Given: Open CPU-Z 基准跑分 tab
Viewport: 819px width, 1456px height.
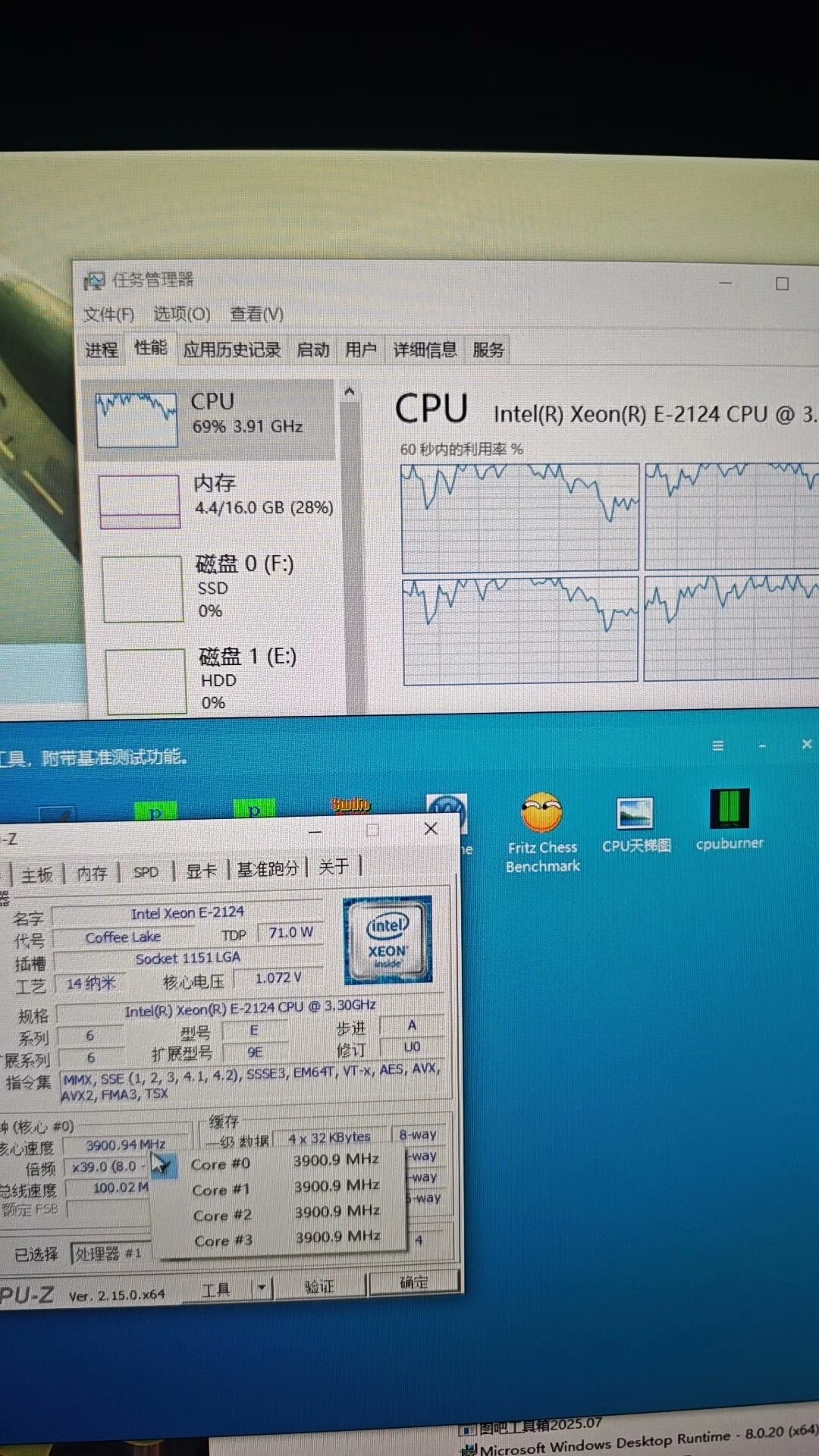Looking at the screenshot, I should click(x=267, y=870).
